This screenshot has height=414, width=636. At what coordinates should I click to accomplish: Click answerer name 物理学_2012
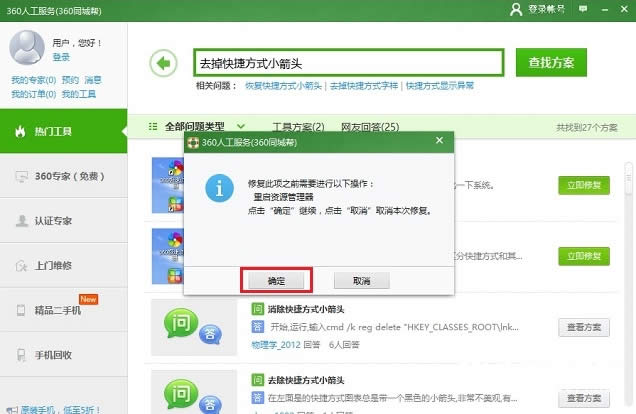click(x=276, y=345)
